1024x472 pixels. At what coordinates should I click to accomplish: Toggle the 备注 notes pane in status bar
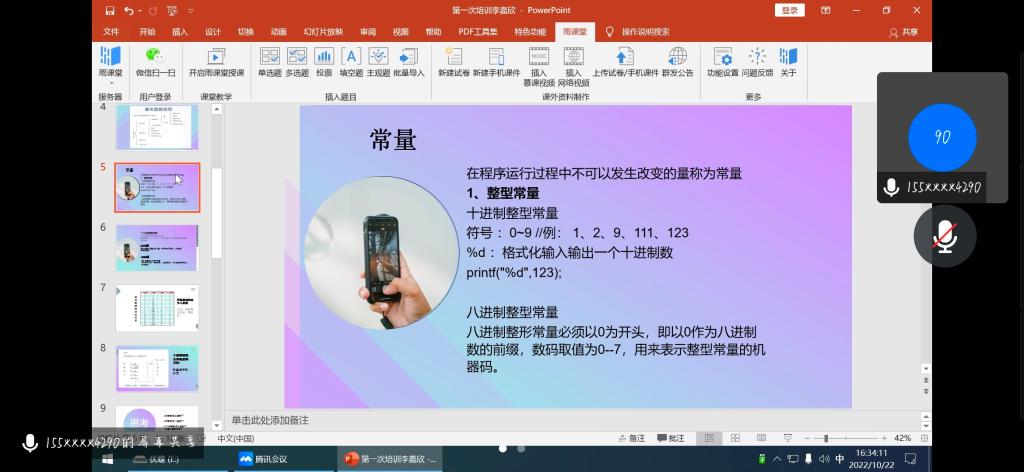pos(632,438)
